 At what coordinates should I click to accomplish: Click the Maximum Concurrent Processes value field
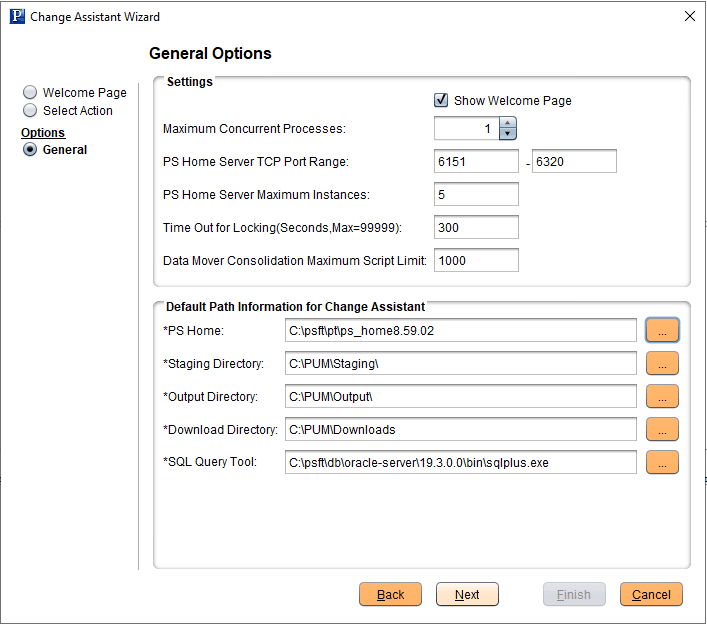(x=467, y=128)
